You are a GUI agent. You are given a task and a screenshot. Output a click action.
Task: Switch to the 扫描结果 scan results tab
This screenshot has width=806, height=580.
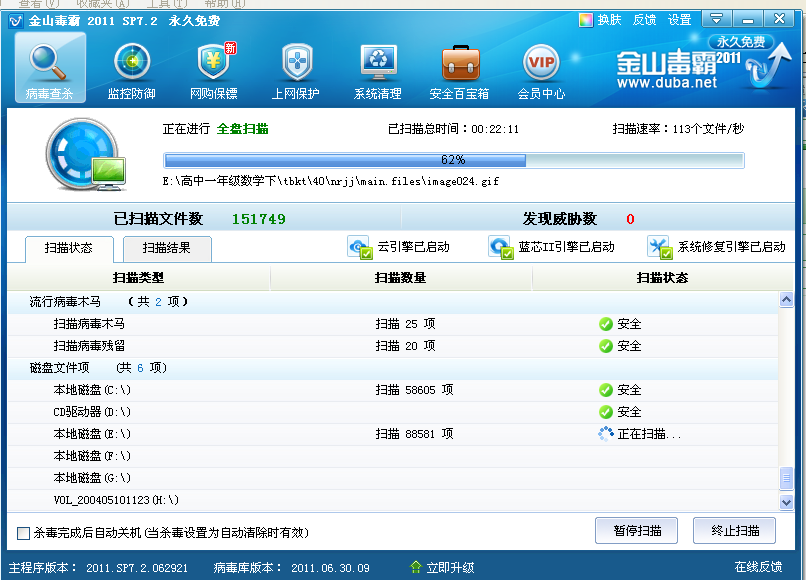click(164, 248)
